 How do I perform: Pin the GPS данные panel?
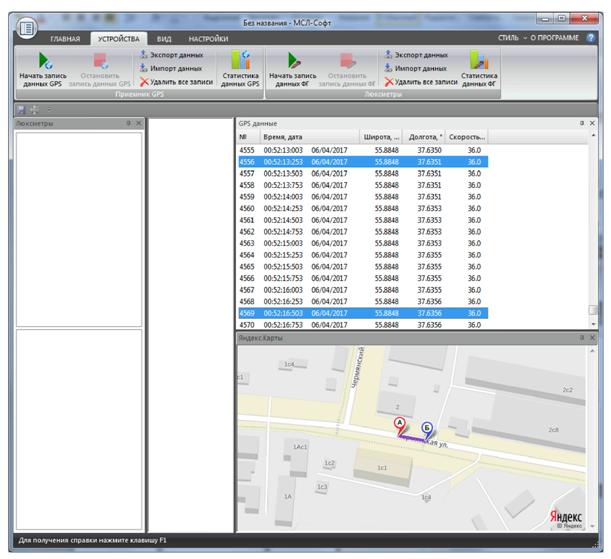point(580,123)
